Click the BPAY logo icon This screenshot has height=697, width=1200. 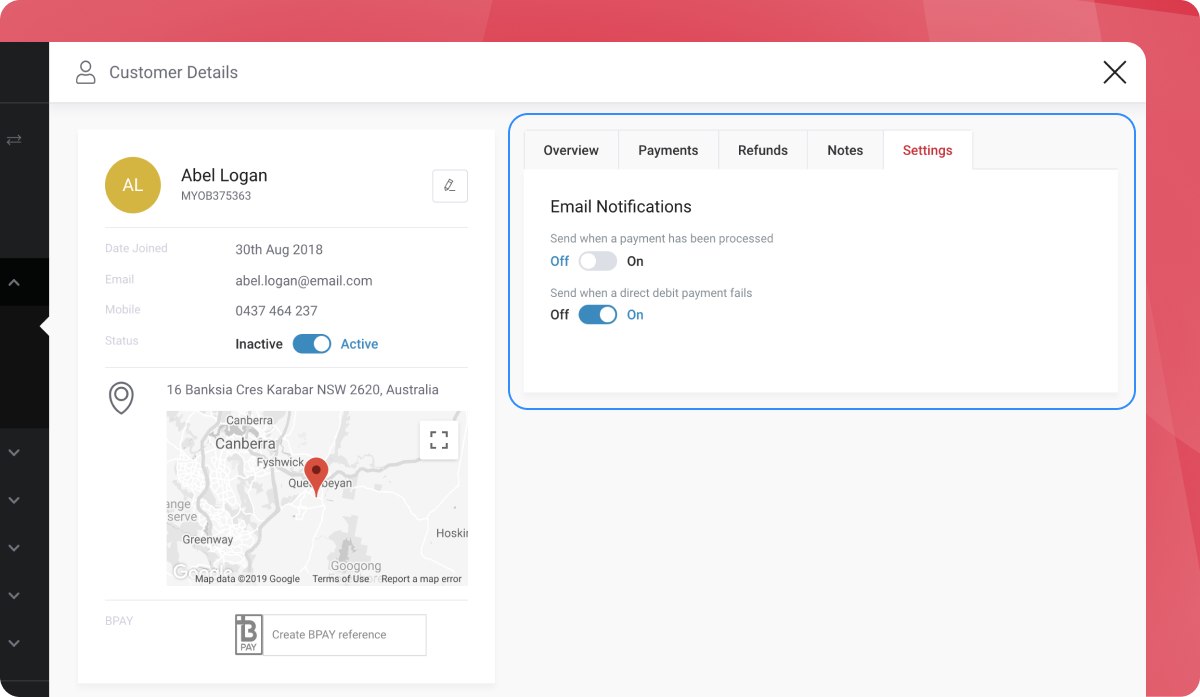click(249, 634)
